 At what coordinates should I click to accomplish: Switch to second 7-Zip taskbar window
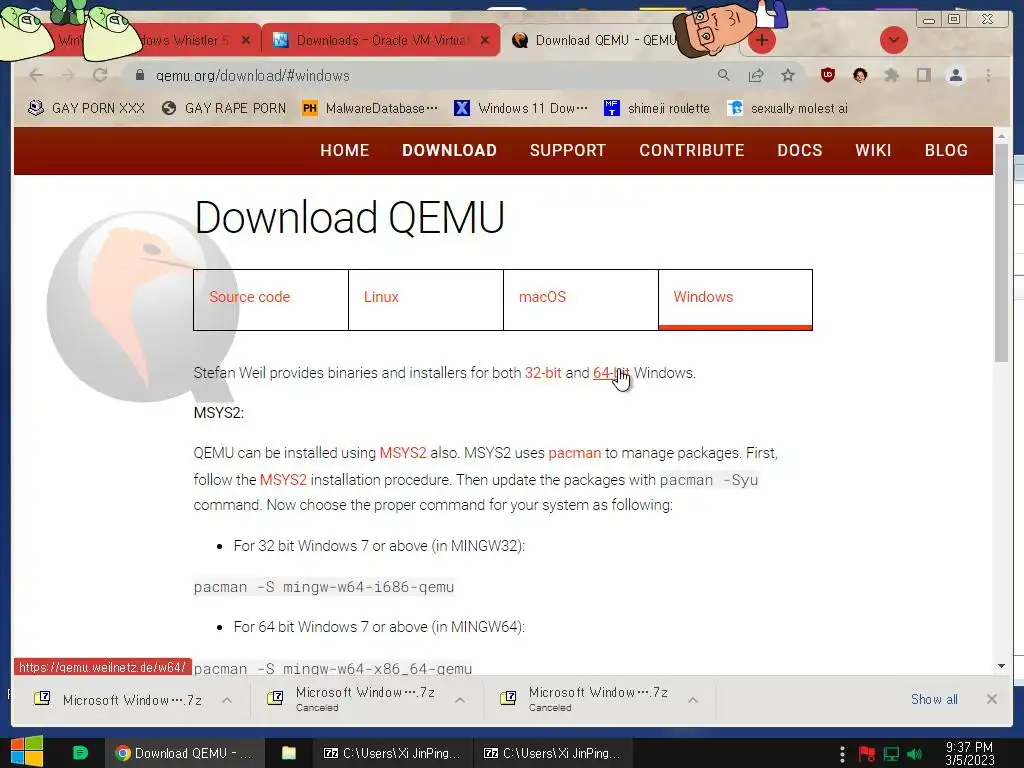point(552,753)
